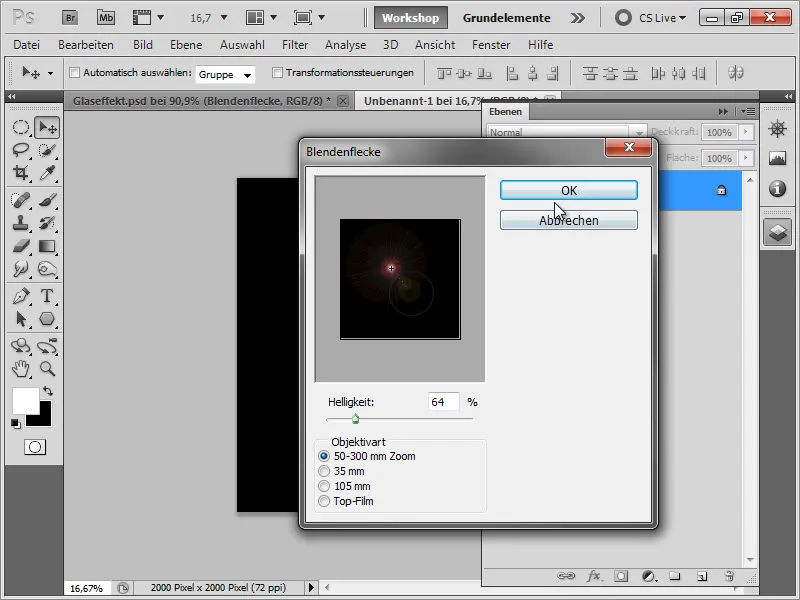This screenshot has height=600, width=800.
Task: Open the background color swatch
Action: click(x=44, y=418)
